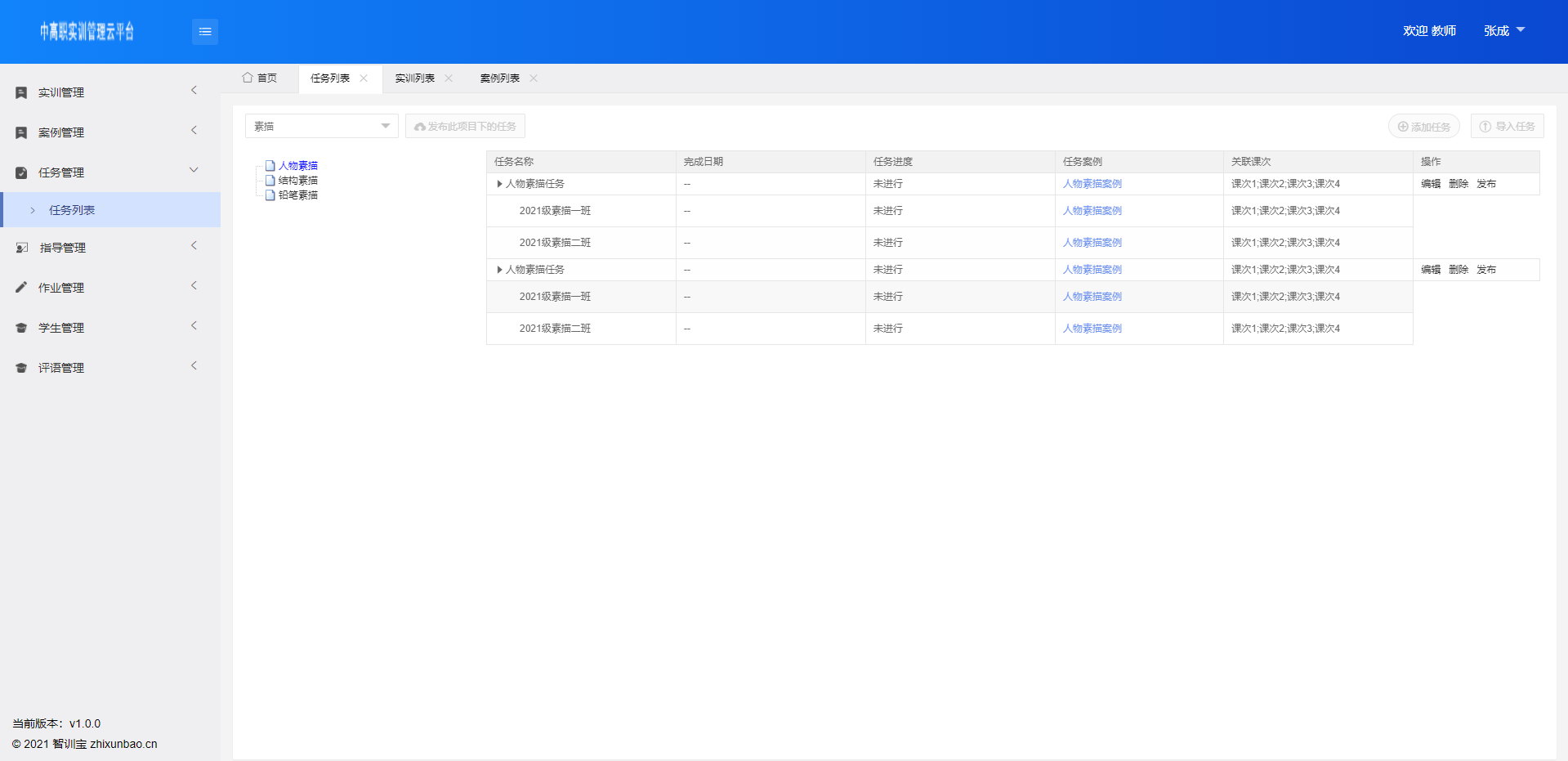Image resolution: width=1568 pixels, height=761 pixels.
Task: Click the 案例管理 bookmark icon
Action: point(22,133)
